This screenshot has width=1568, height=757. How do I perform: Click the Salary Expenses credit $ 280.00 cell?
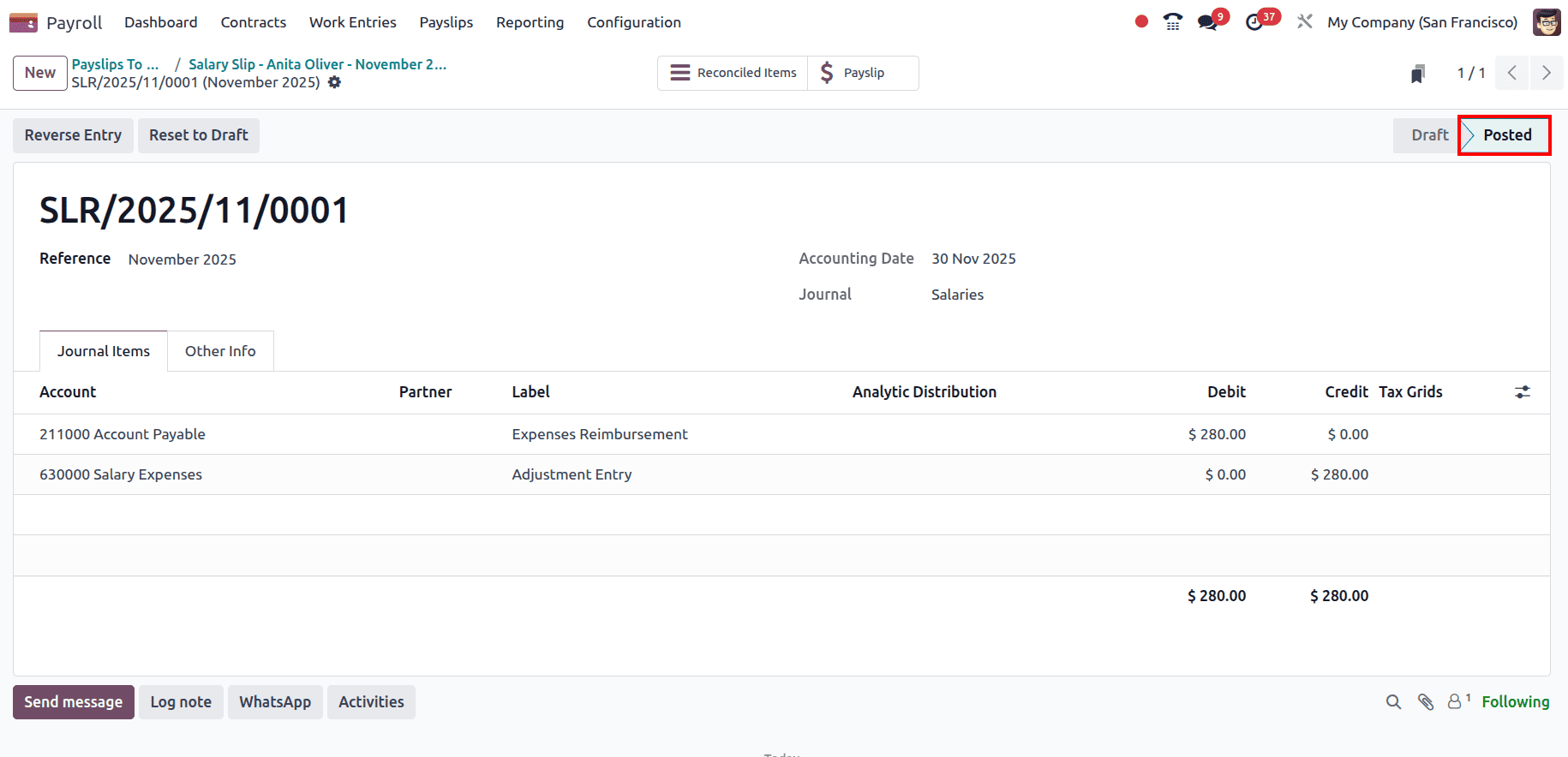point(1339,474)
